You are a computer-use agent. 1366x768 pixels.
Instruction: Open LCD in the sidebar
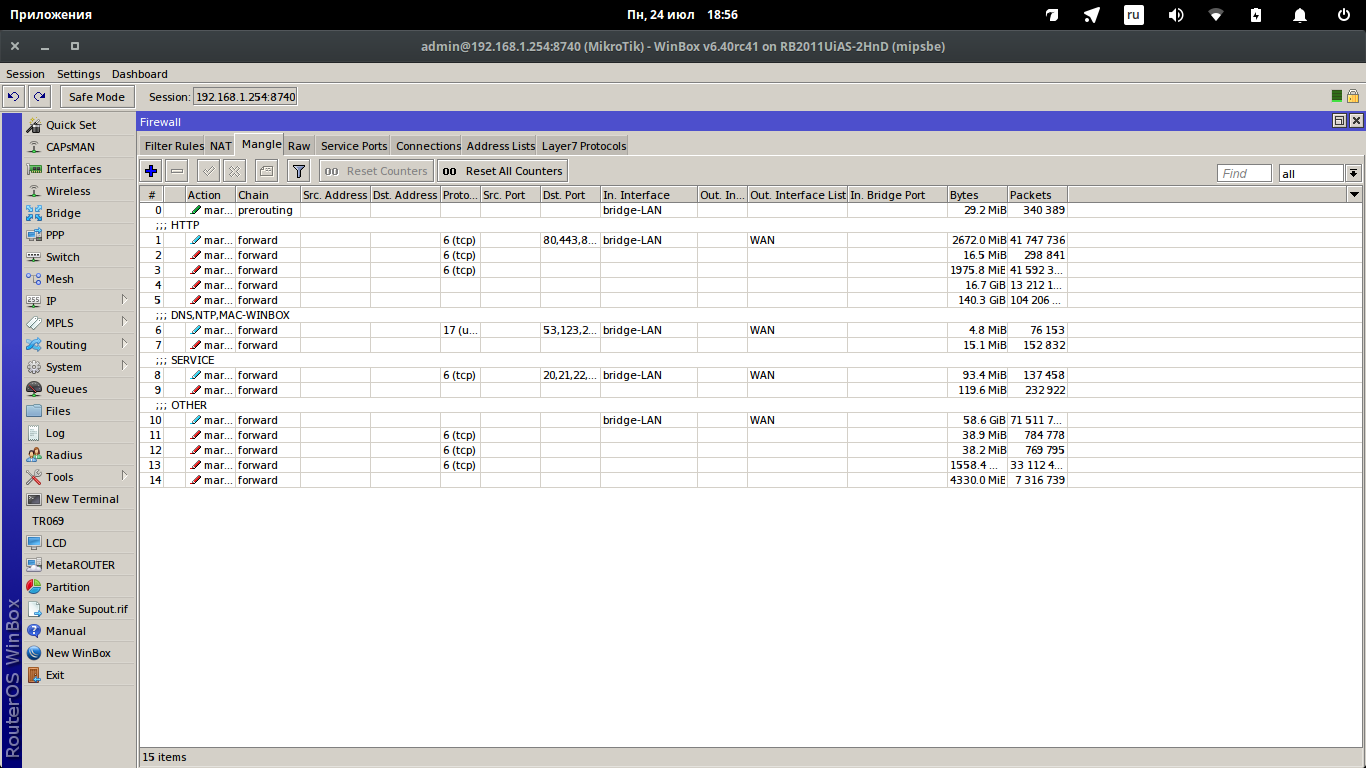point(79,543)
